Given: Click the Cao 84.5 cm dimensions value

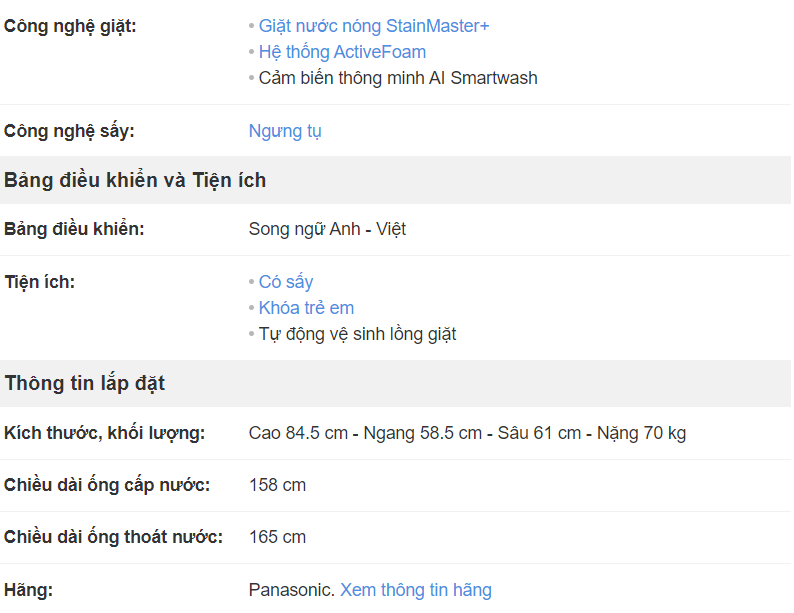Looking at the screenshot, I should coord(467,433).
